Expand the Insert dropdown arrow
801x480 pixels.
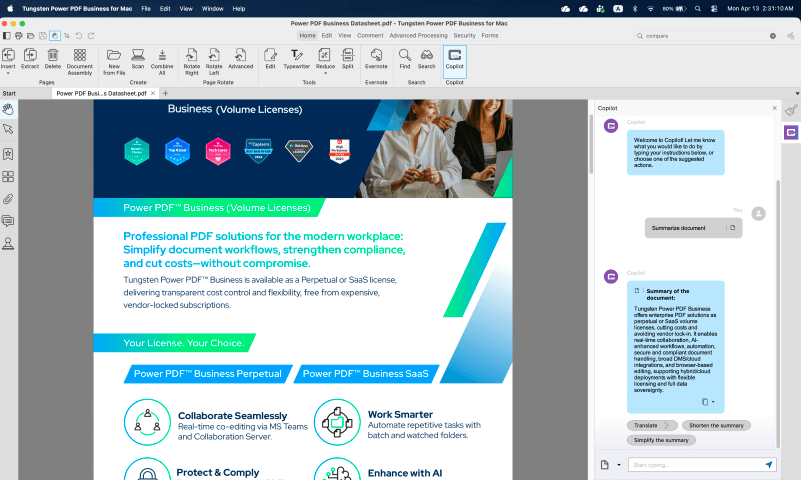pos(8,74)
